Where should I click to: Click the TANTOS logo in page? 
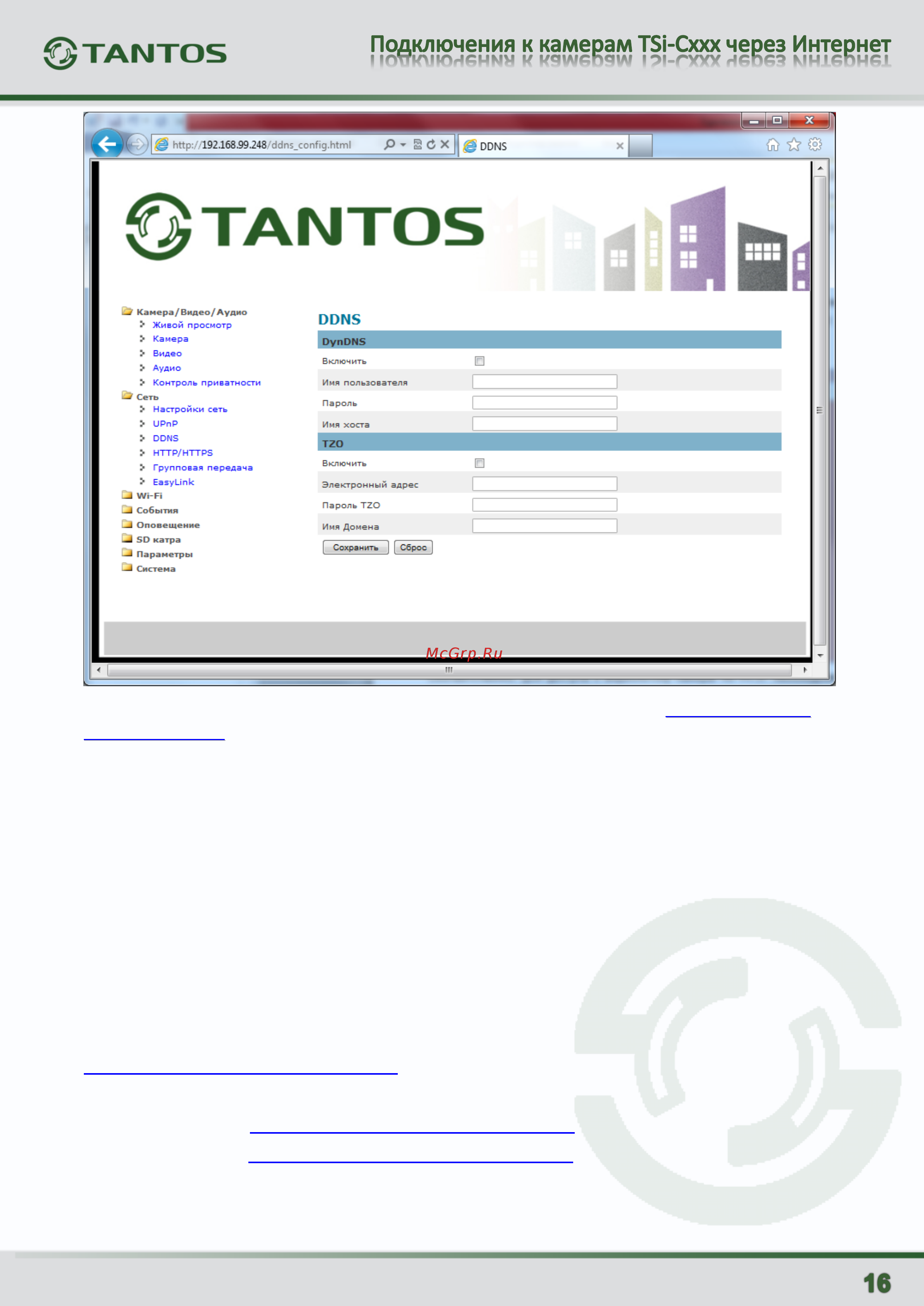pyautogui.click(x=304, y=227)
